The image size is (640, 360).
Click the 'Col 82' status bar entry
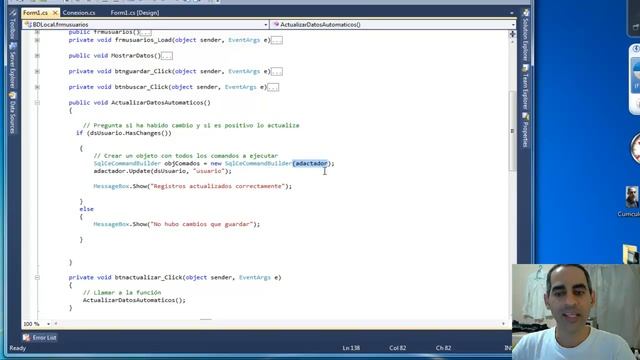[x=398, y=348]
